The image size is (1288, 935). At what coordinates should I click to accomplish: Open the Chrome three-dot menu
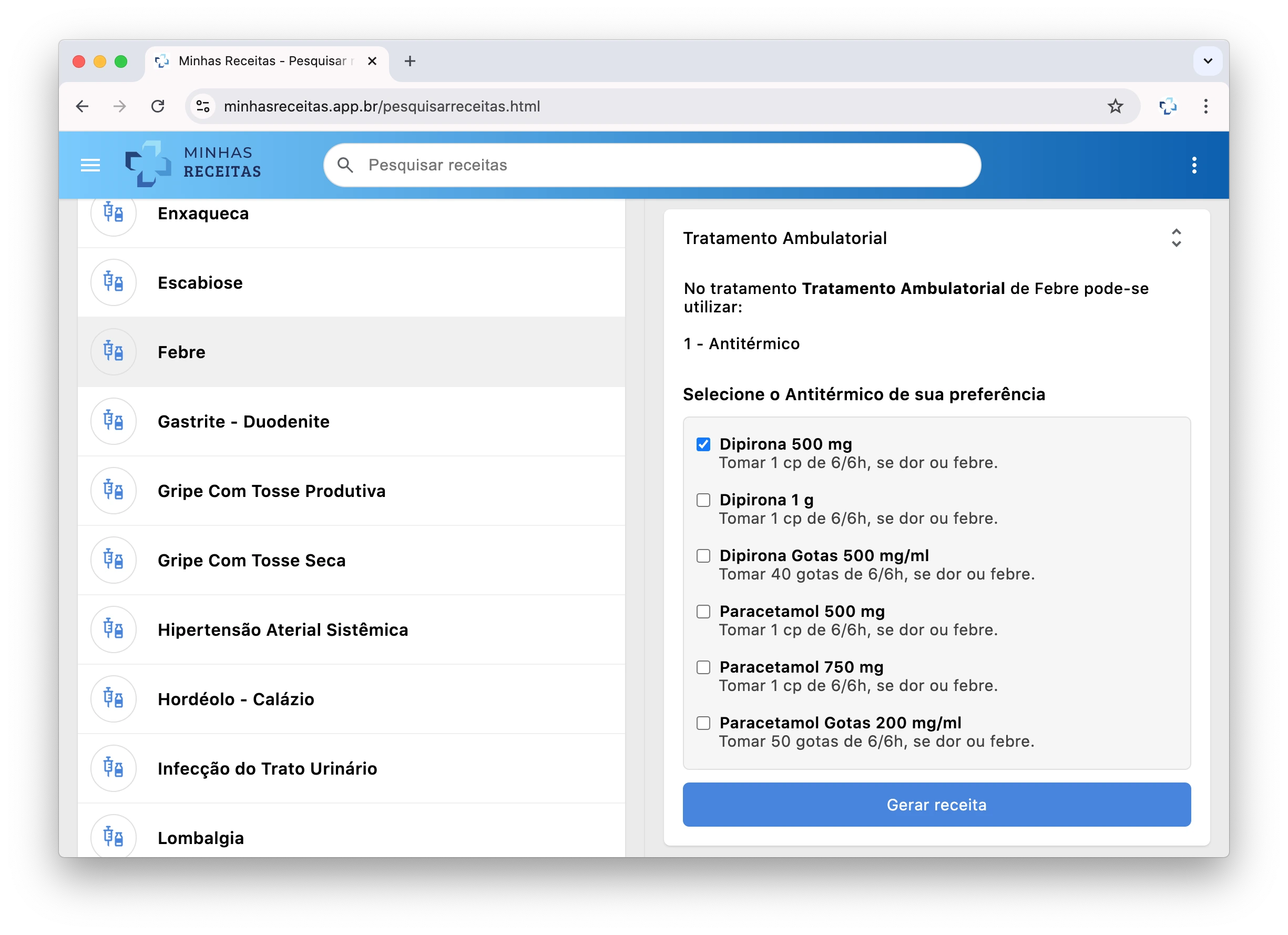click(x=1205, y=106)
